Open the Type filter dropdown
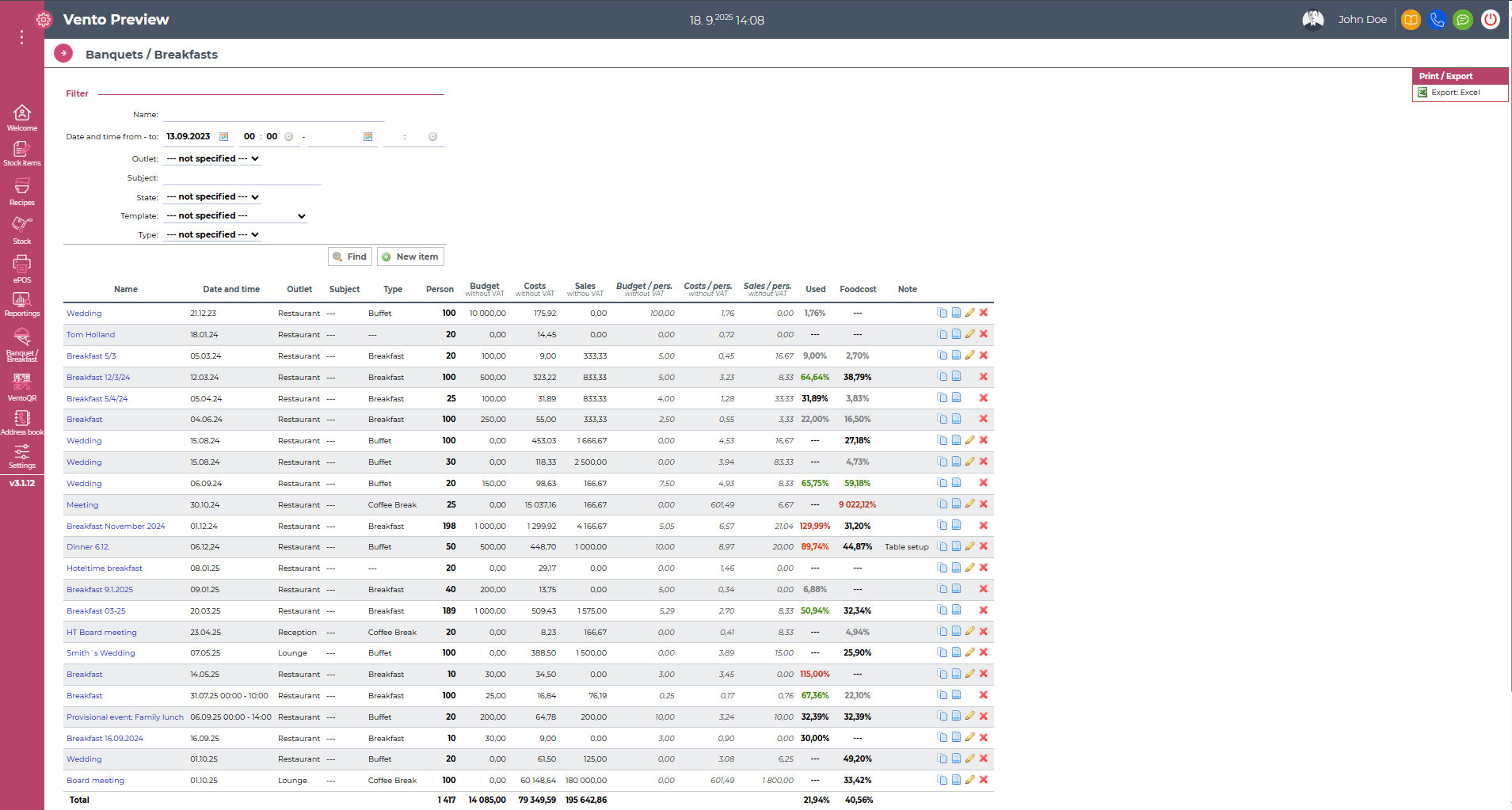 212,235
